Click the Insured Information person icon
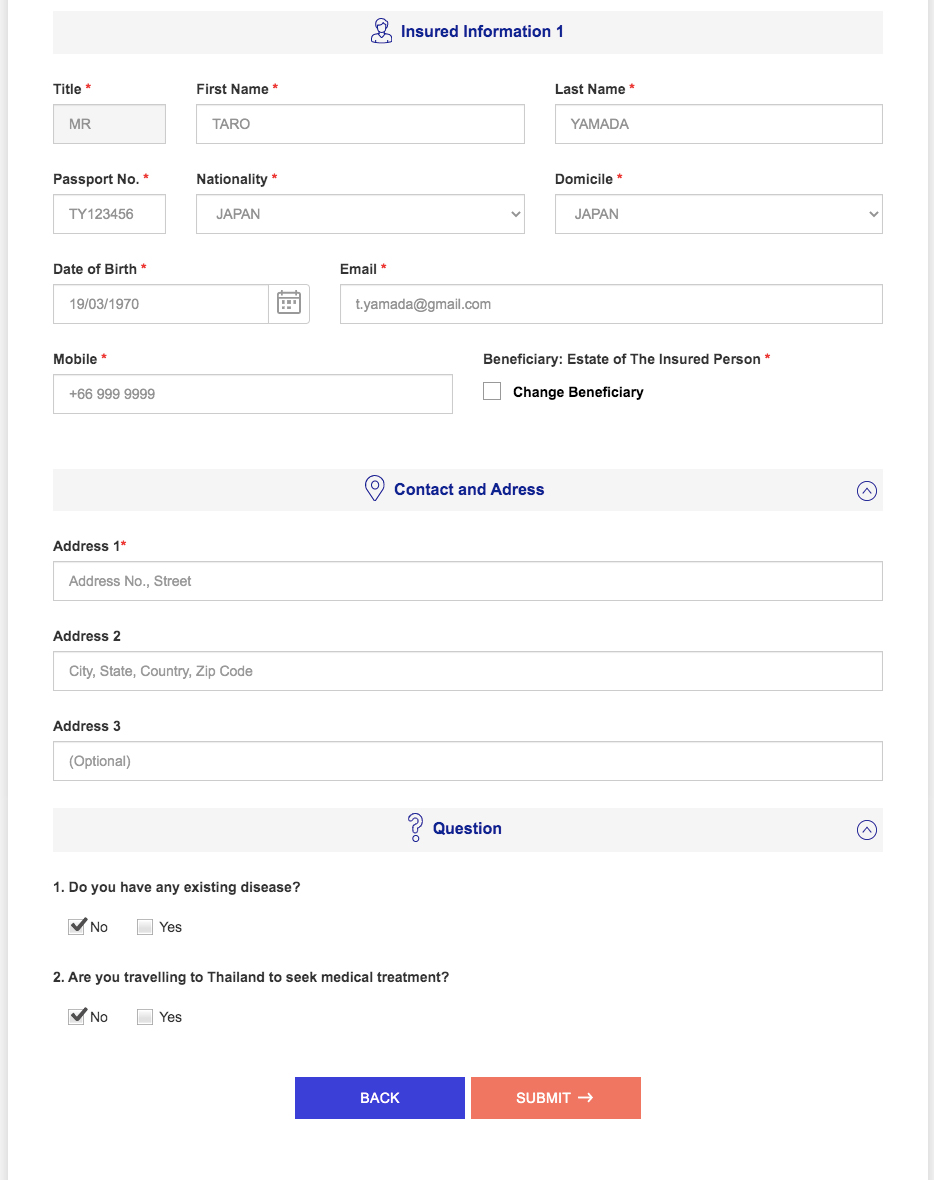This screenshot has width=934, height=1180. [381, 31]
